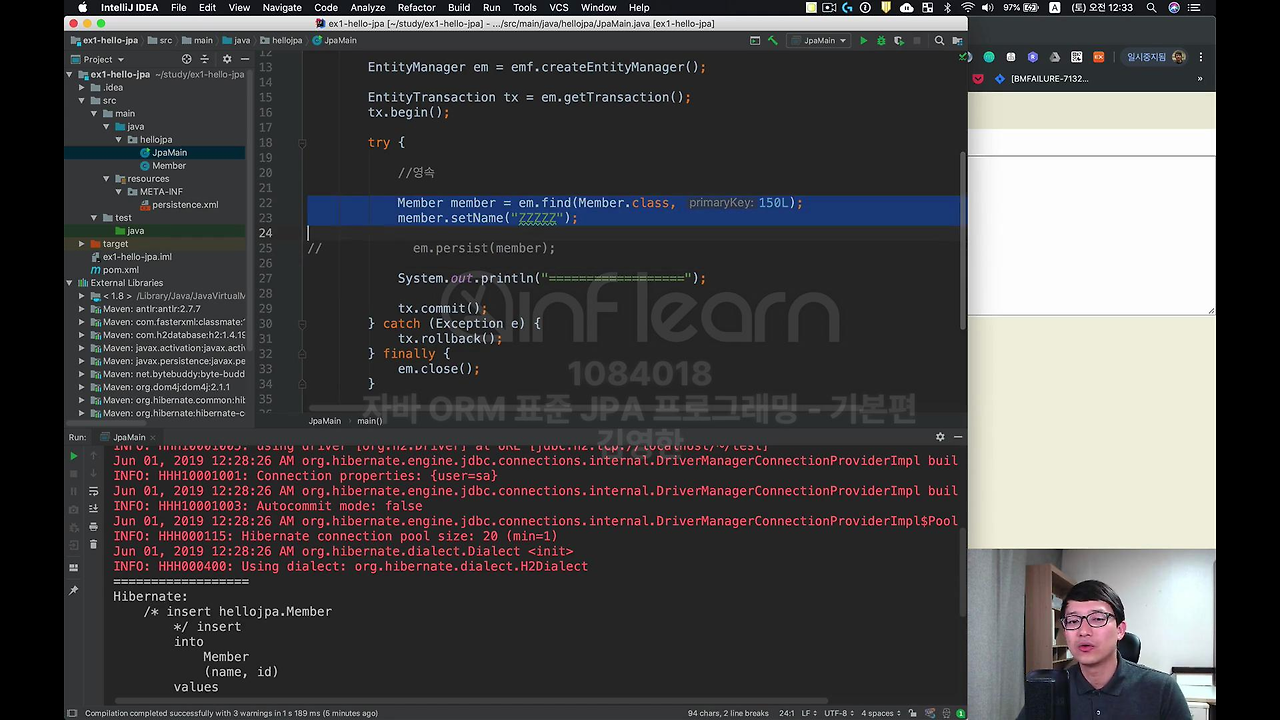The image size is (1280, 720).
Task: Open the Tools menu
Action: coord(525,7)
